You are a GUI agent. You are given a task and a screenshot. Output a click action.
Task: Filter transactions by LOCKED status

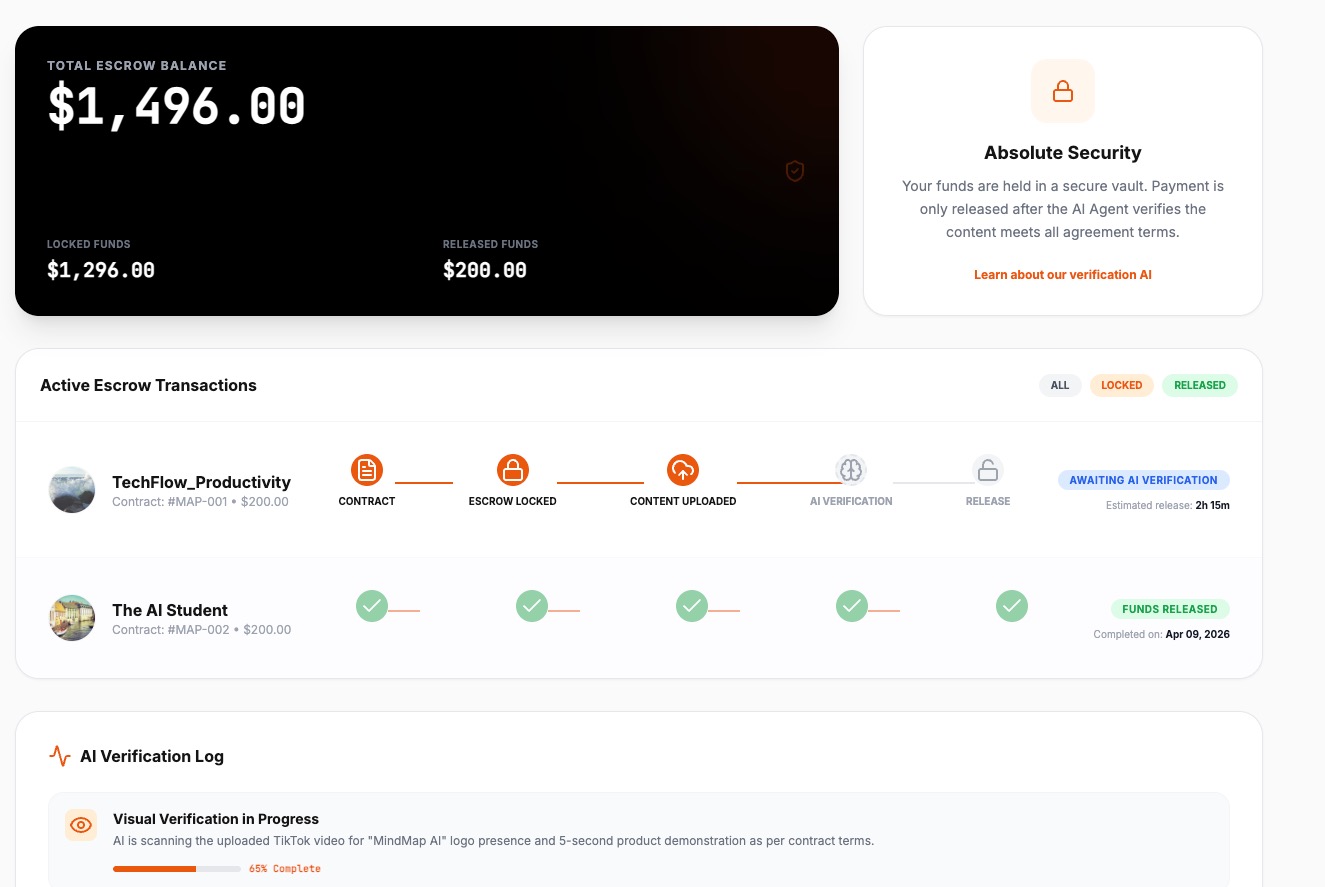[x=1122, y=385]
